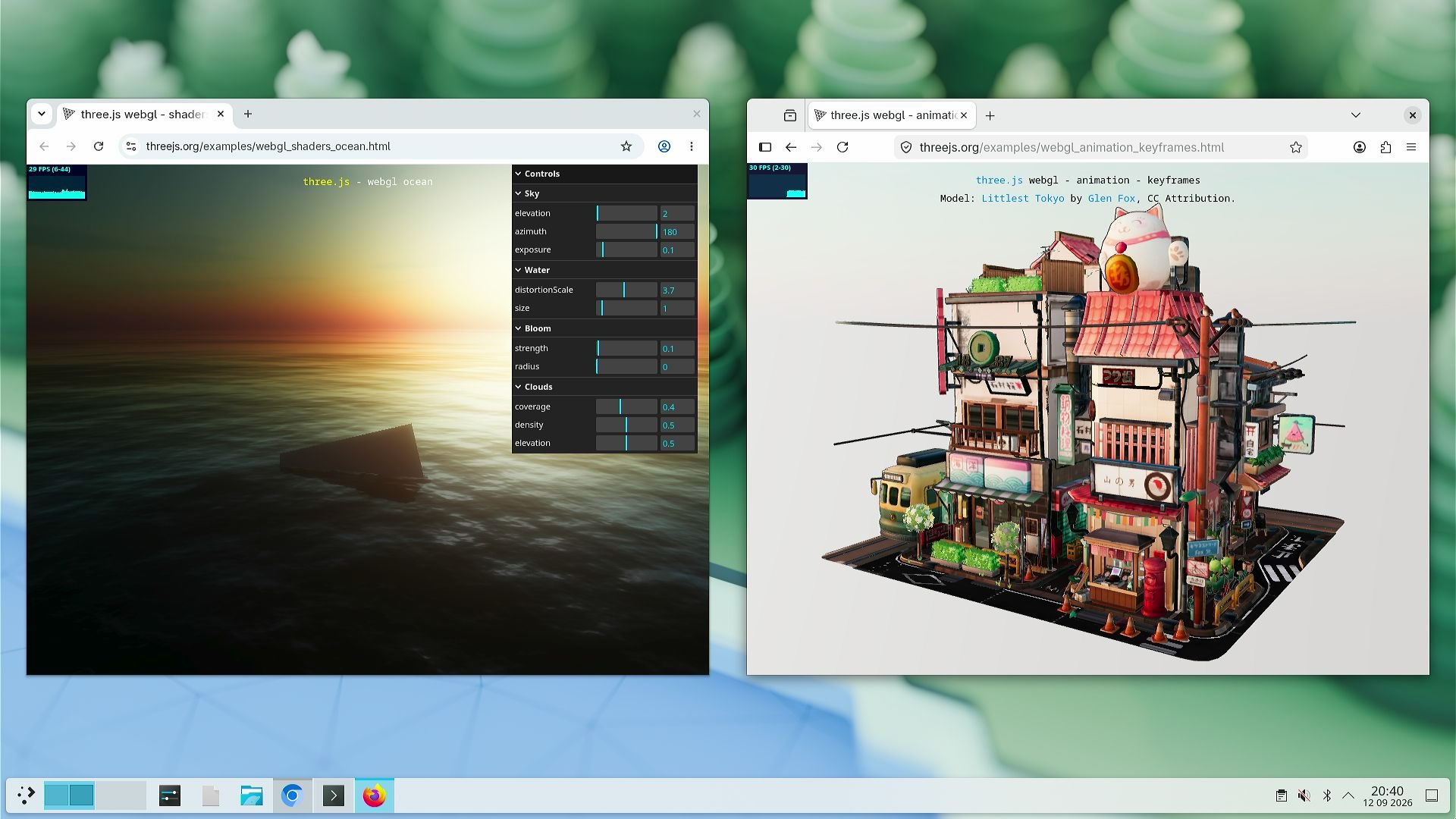
Task: Adjust the Sky elevation slider
Action: (x=626, y=213)
